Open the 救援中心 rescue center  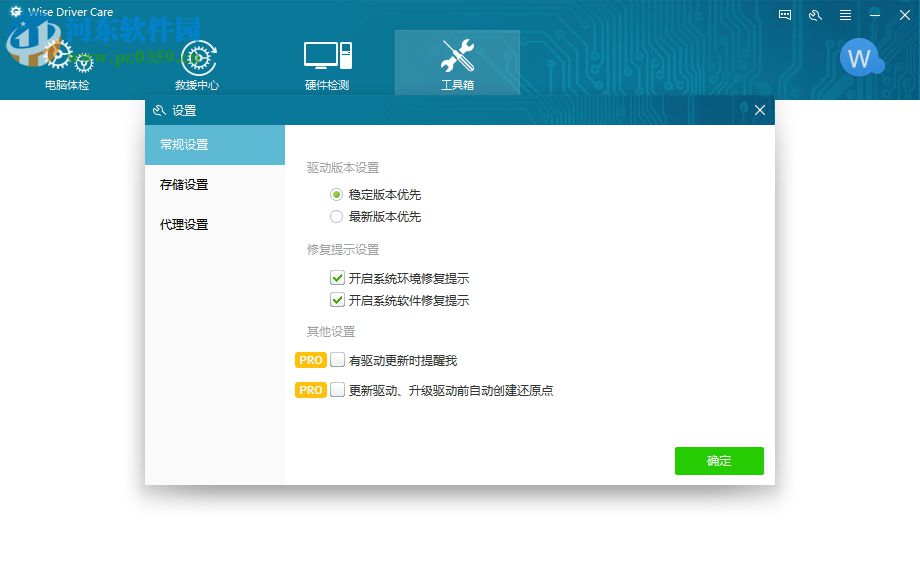(x=197, y=60)
